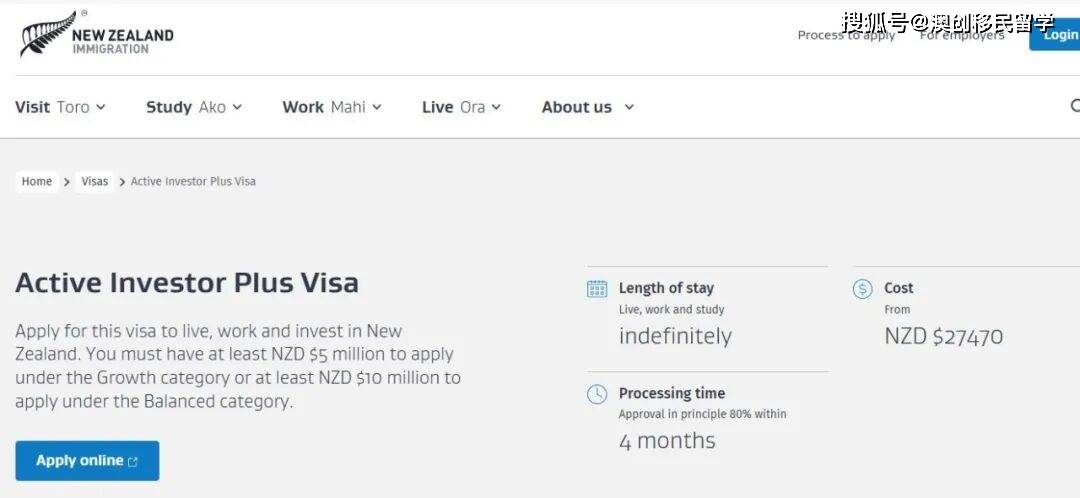Click the search magnifier icon at right edge

click(1075, 106)
